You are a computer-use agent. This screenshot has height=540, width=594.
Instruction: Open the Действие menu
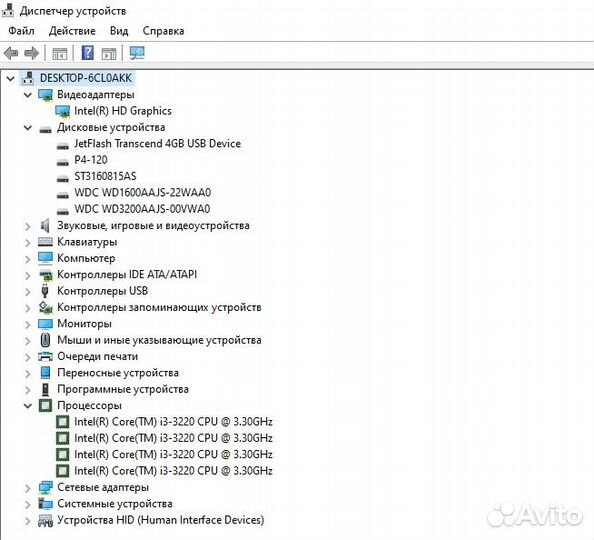[72, 31]
